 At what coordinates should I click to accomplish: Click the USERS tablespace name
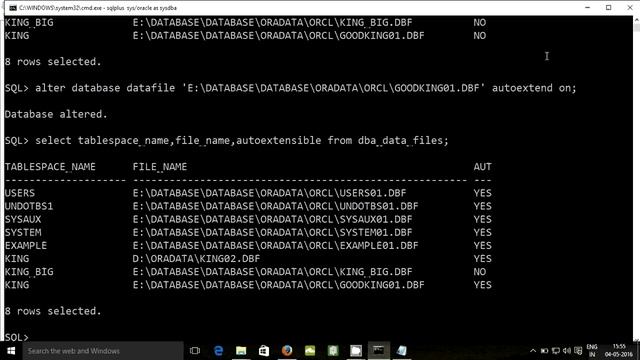coord(20,193)
